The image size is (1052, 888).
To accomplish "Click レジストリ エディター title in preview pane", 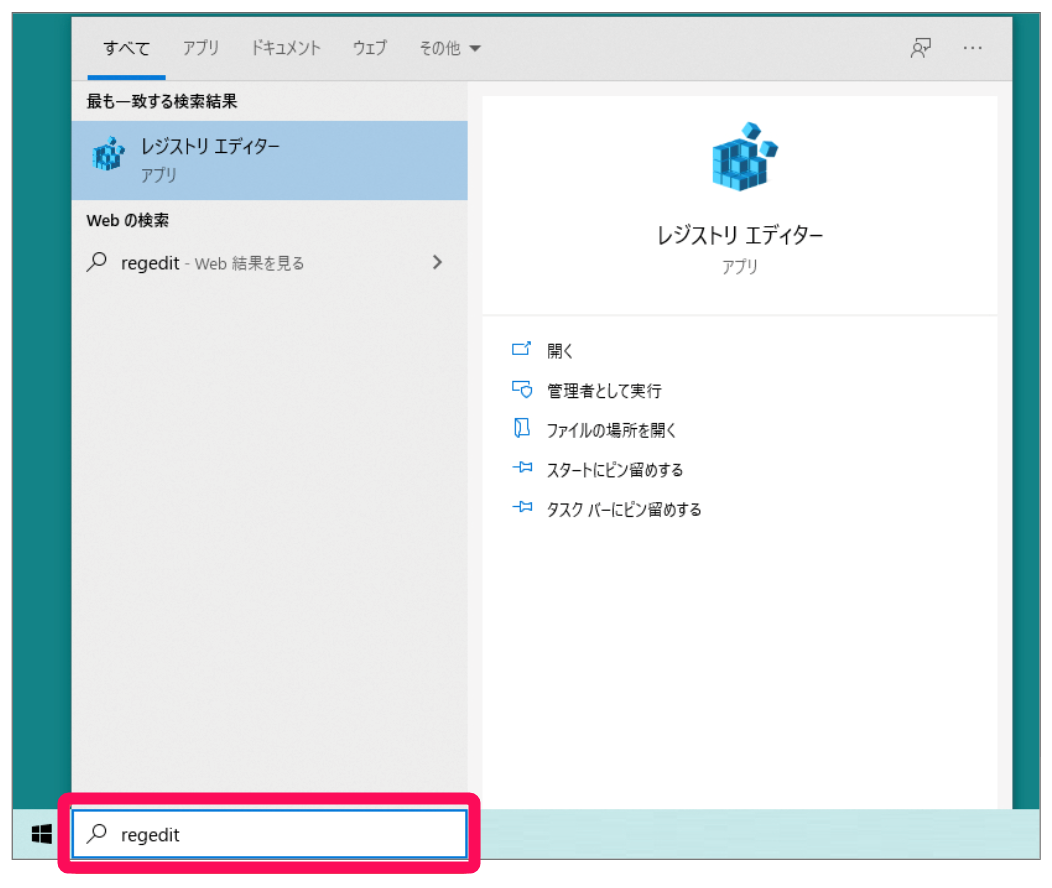I will [739, 235].
